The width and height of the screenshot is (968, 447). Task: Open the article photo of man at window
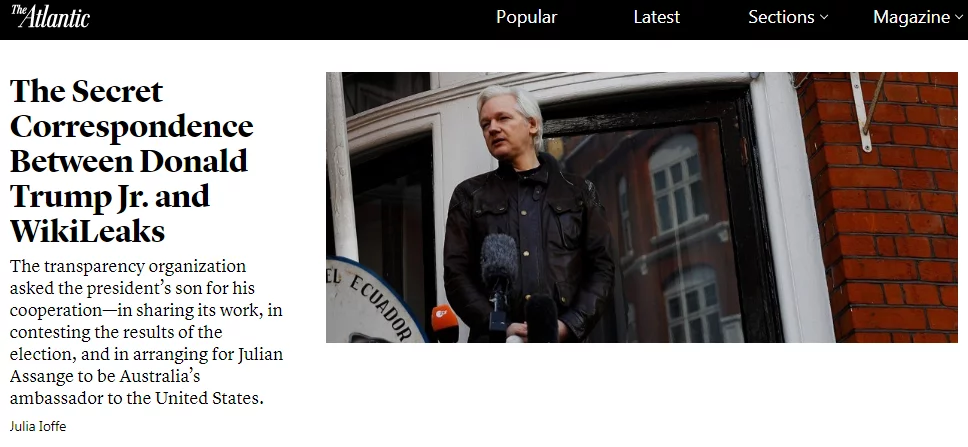(641, 207)
